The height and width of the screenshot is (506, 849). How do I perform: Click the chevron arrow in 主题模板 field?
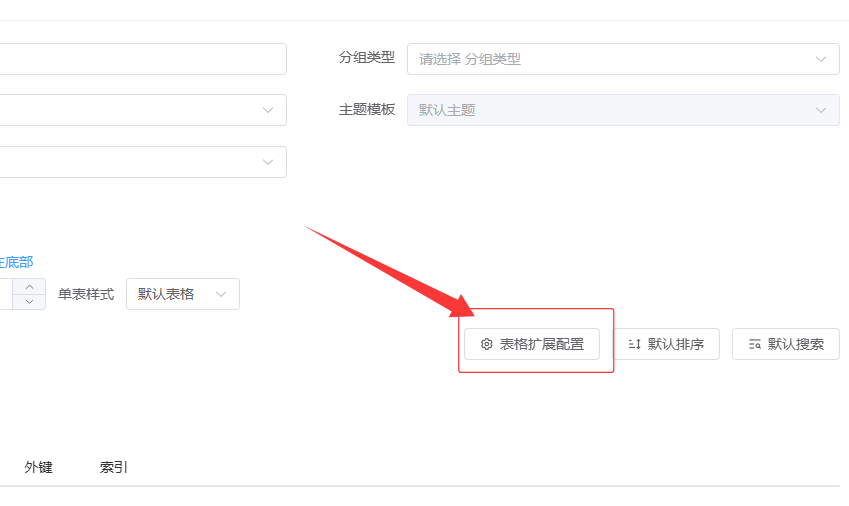pyautogui.click(x=822, y=110)
